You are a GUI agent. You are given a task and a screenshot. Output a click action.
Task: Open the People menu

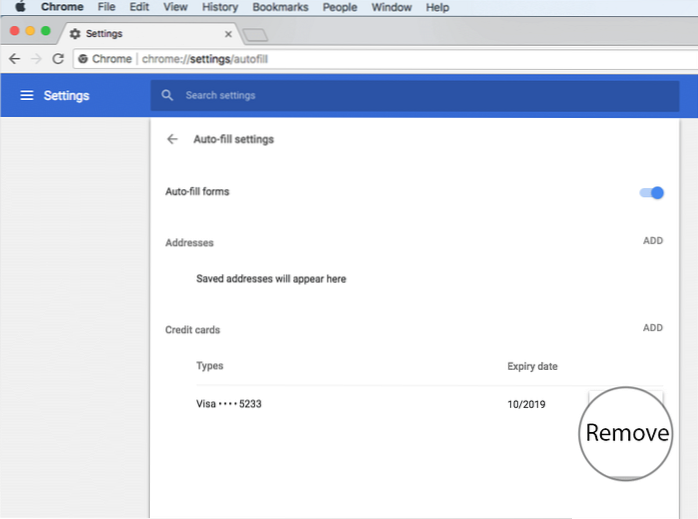pos(339,7)
